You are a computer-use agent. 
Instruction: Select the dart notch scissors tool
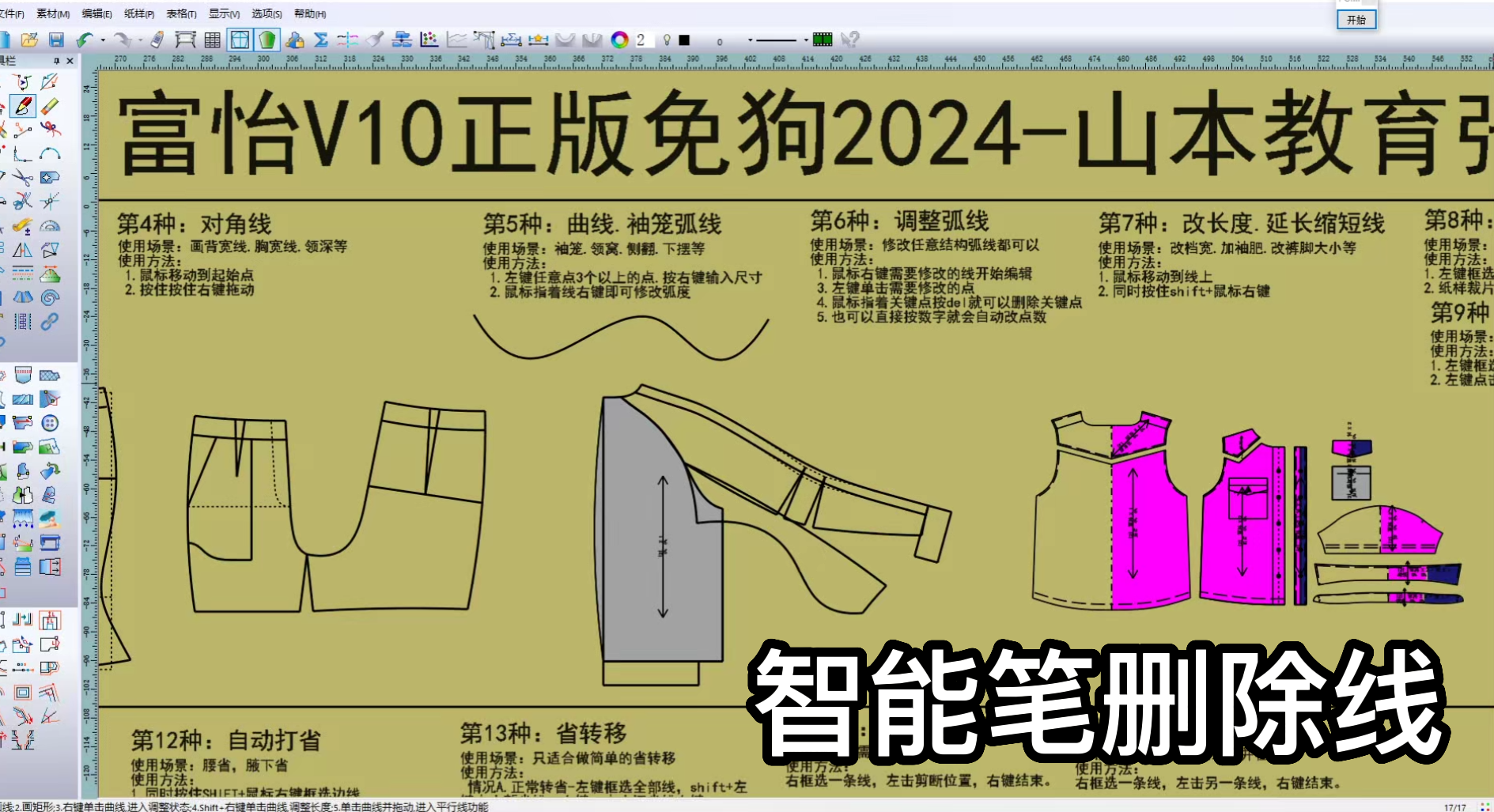[23, 201]
